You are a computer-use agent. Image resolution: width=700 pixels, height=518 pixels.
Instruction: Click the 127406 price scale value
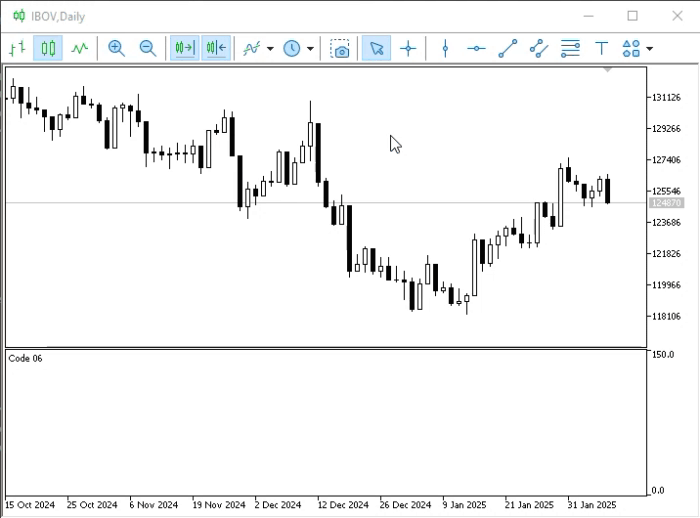(667, 160)
